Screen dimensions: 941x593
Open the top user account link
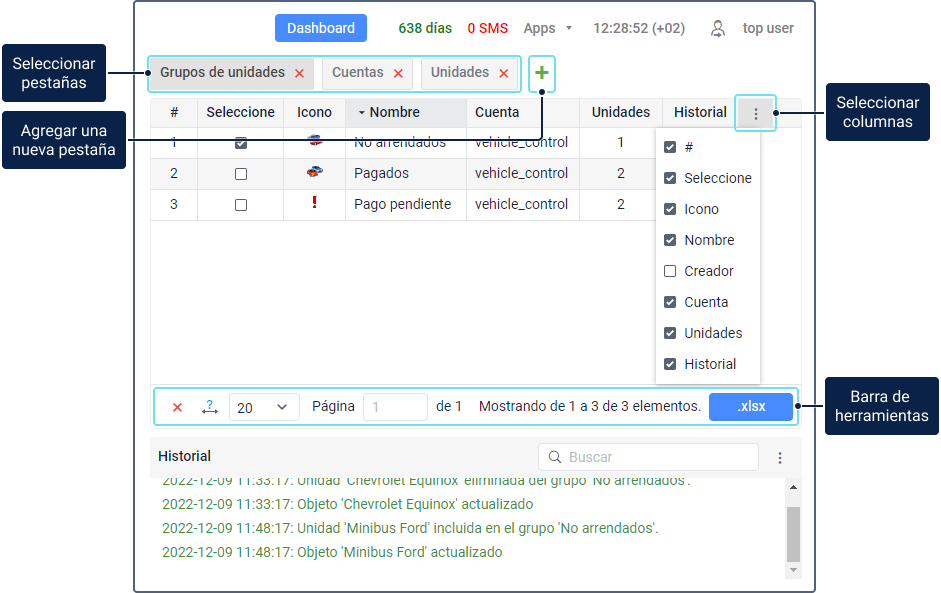[768, 28]
